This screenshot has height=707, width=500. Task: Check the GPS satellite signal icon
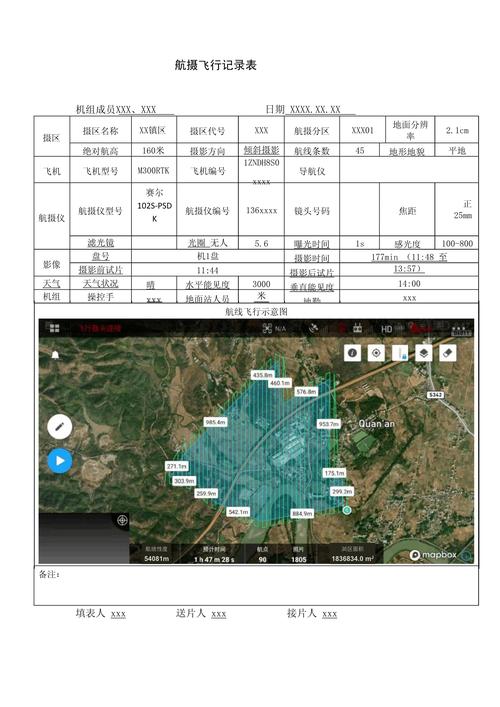313,329
